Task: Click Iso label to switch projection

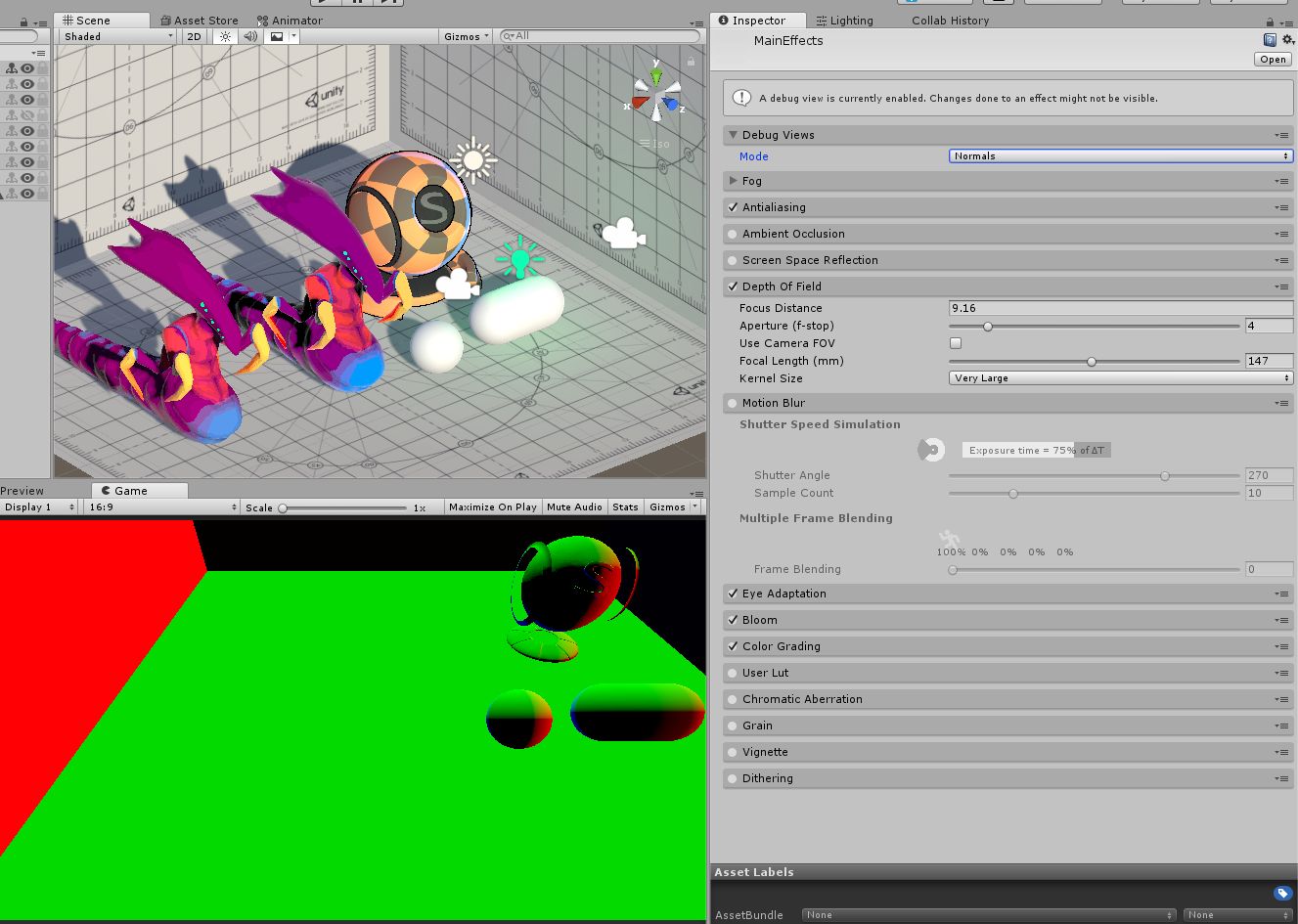Action: [x=661, y=144]
